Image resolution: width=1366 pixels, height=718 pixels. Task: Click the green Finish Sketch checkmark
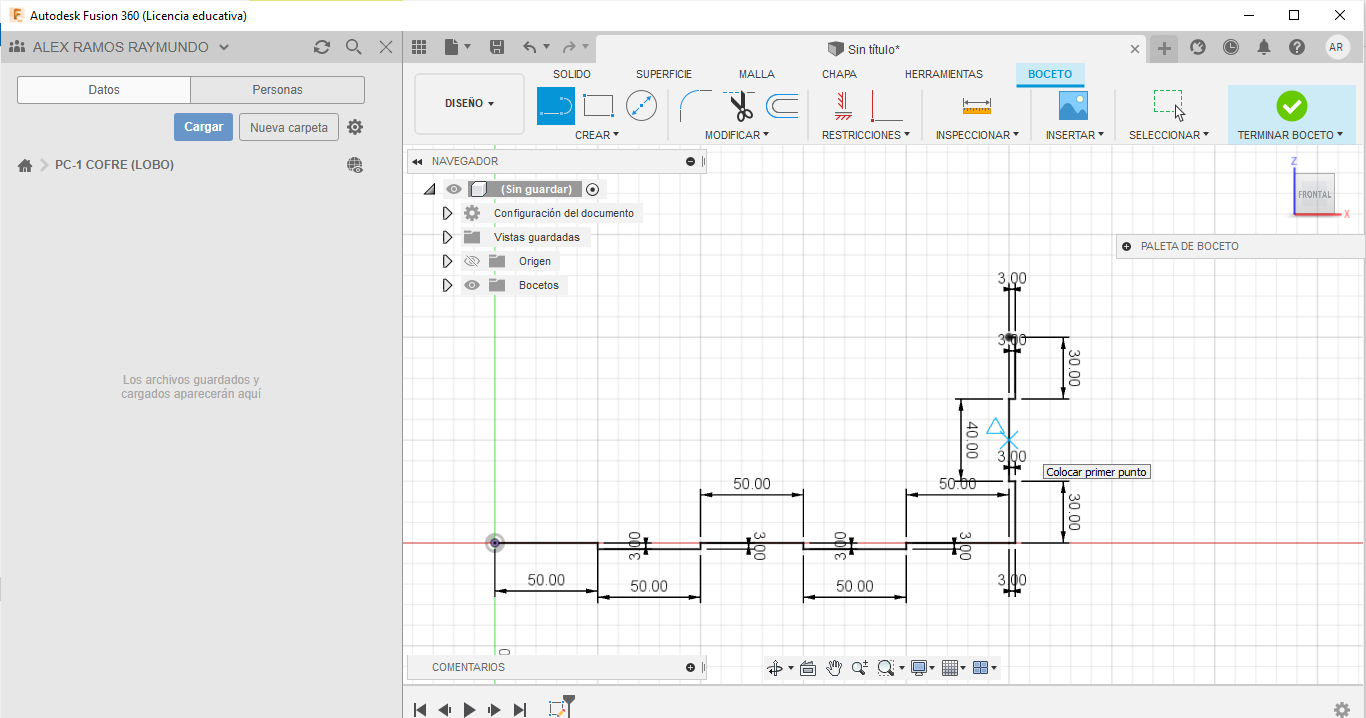(x=1291, y=105)
